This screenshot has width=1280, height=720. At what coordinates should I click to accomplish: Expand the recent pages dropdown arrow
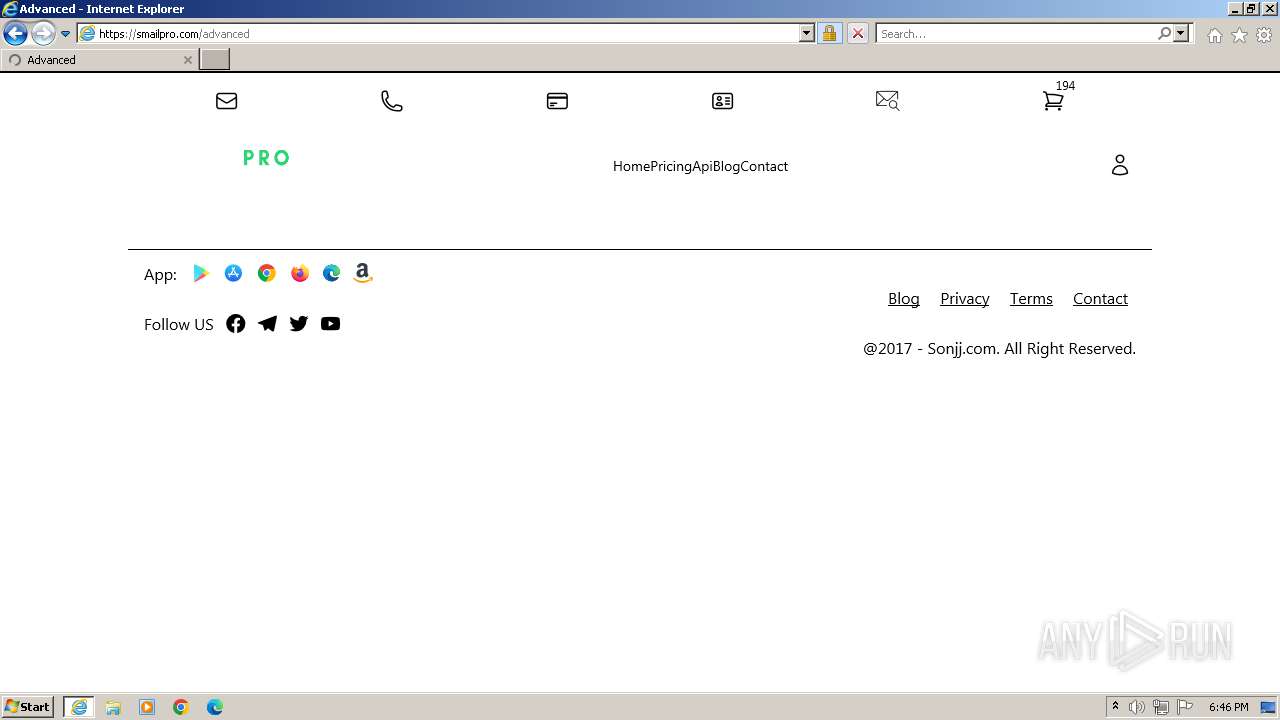(x=66, y=33)
